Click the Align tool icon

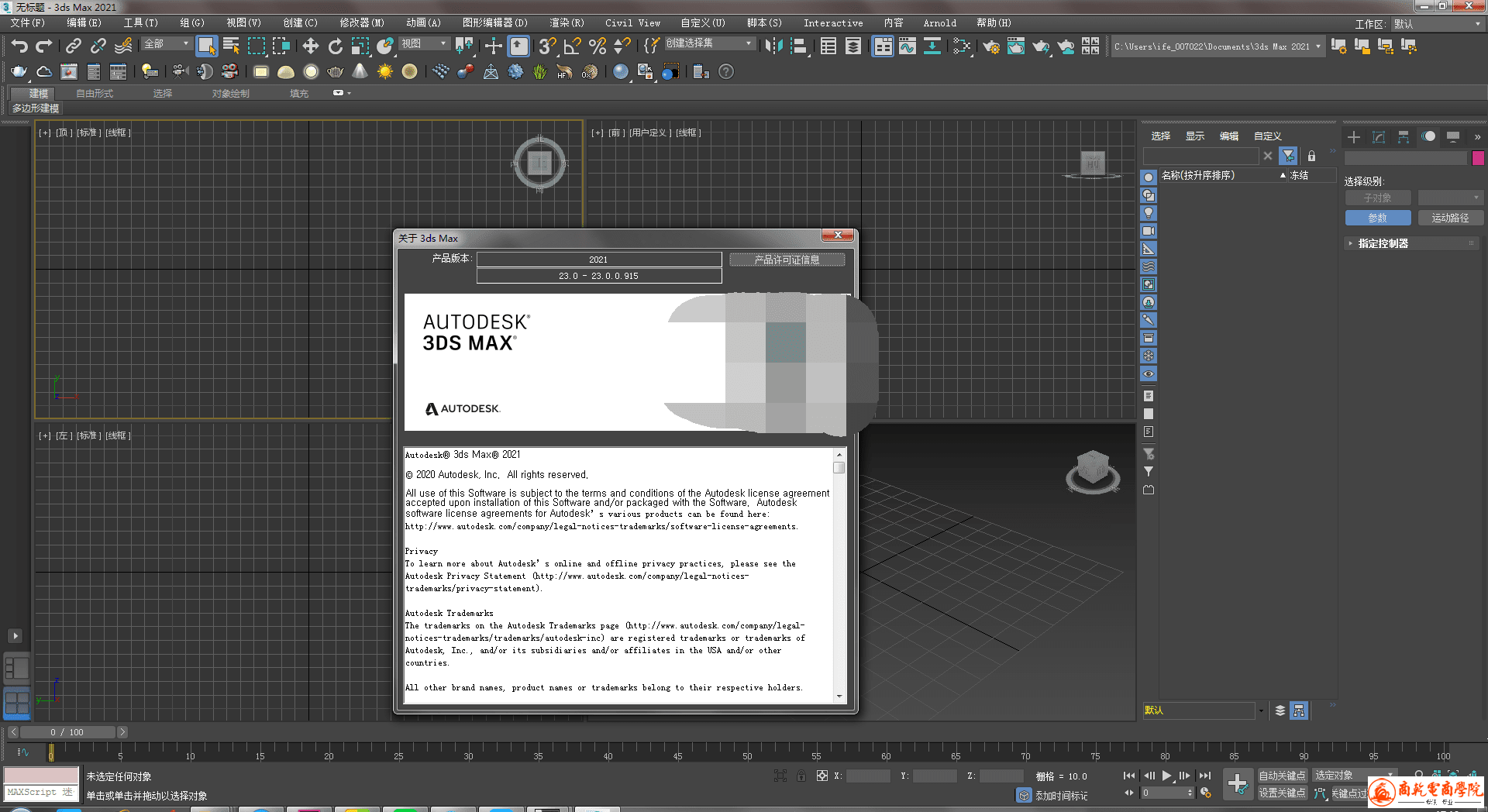pos(798,46)
